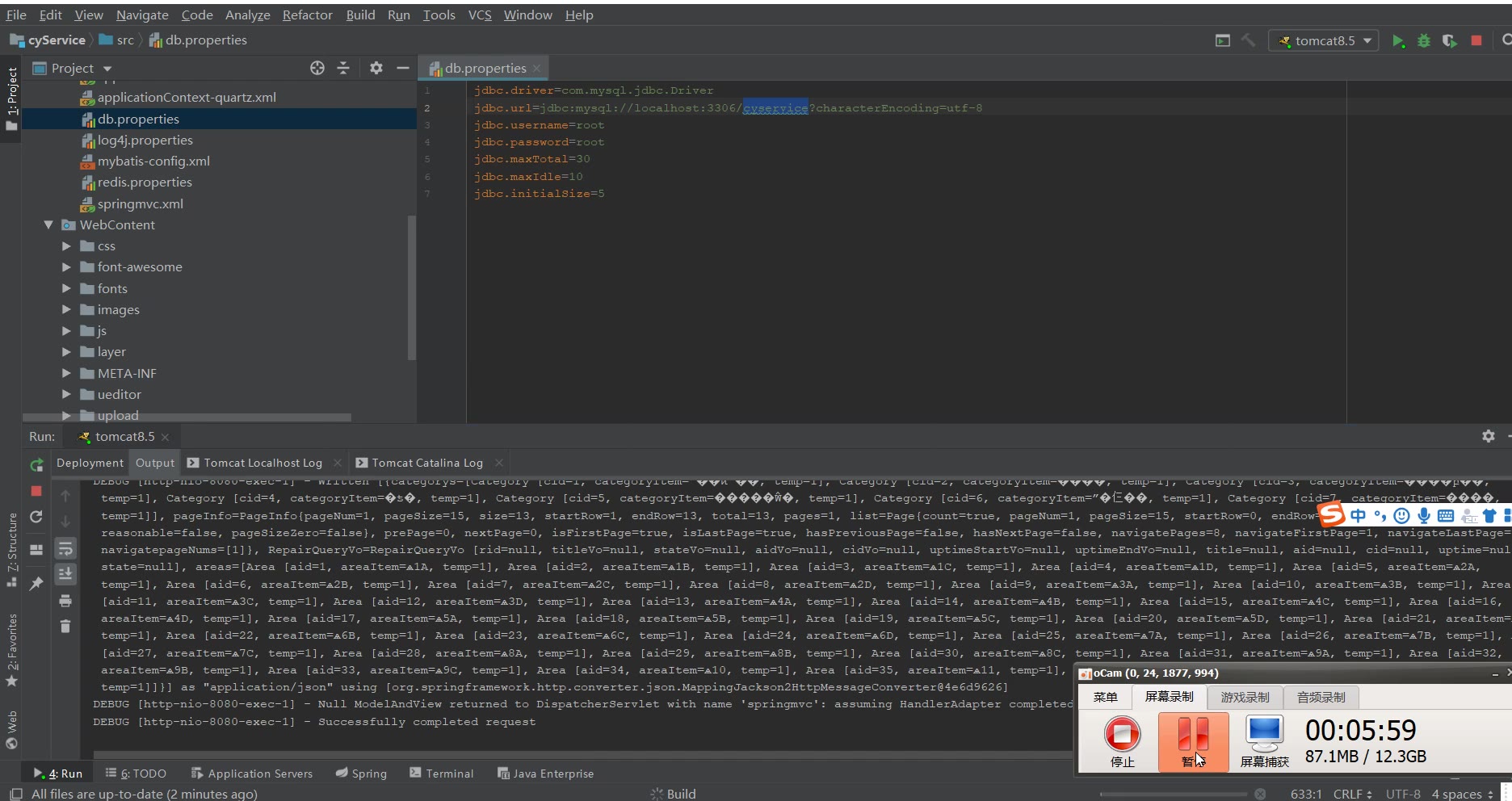The image size is (1512, 801).
Task: Click the Update application refresh icon
Action: 36,517
